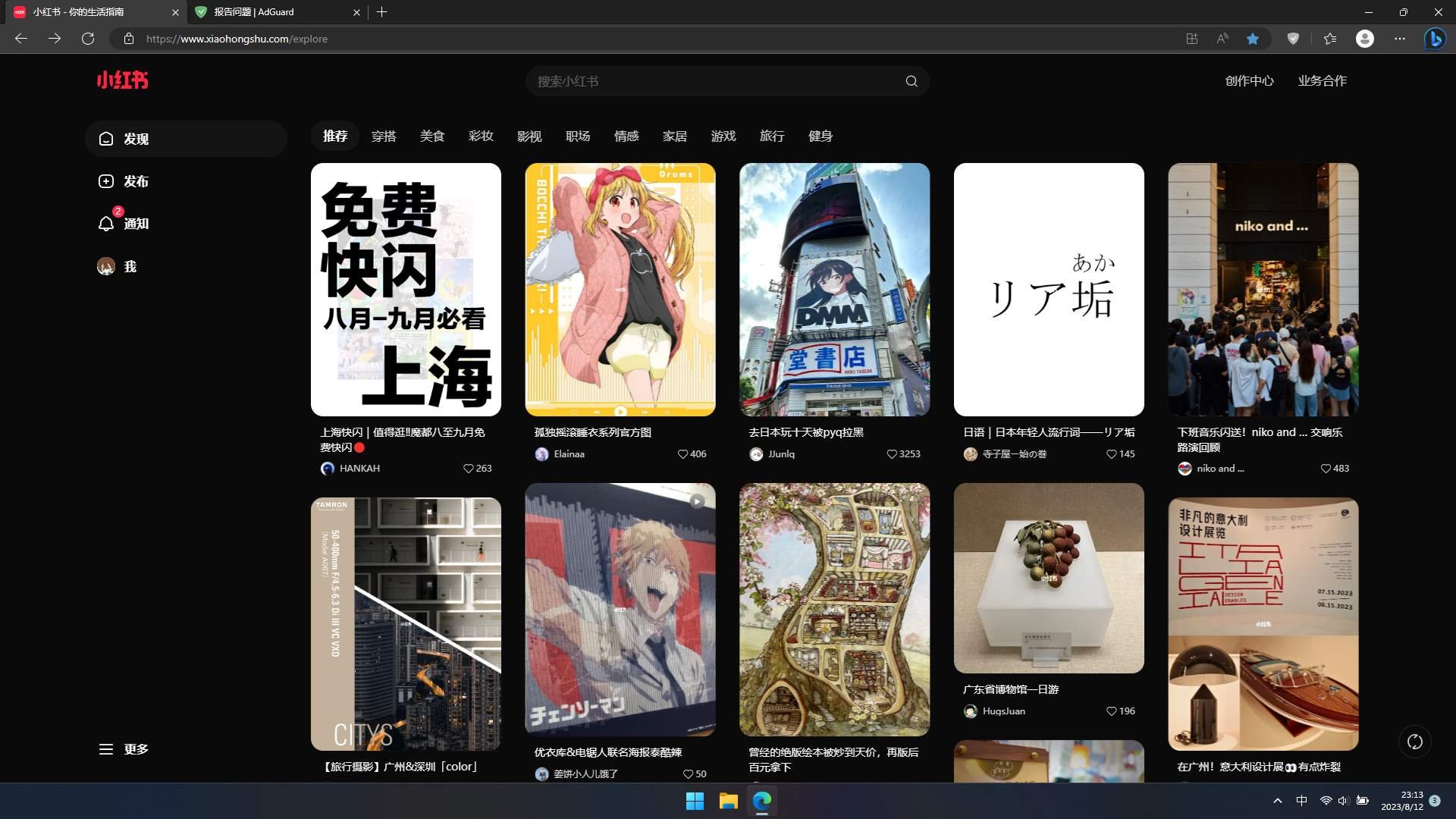Open the 业务合作 link
This screenshot has height=819, width=1456.
coord(1322,81)
